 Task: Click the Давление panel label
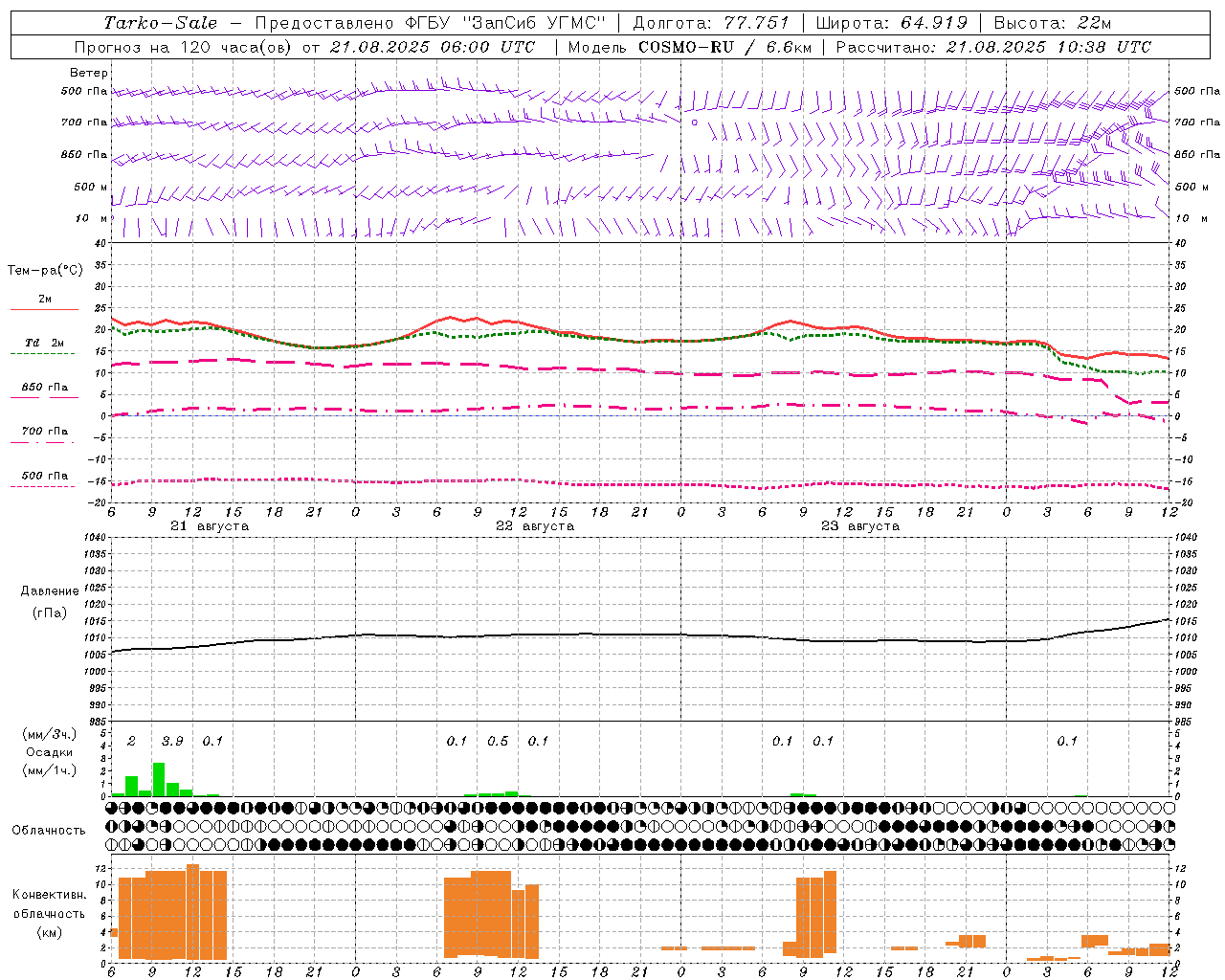click(50, 591)
